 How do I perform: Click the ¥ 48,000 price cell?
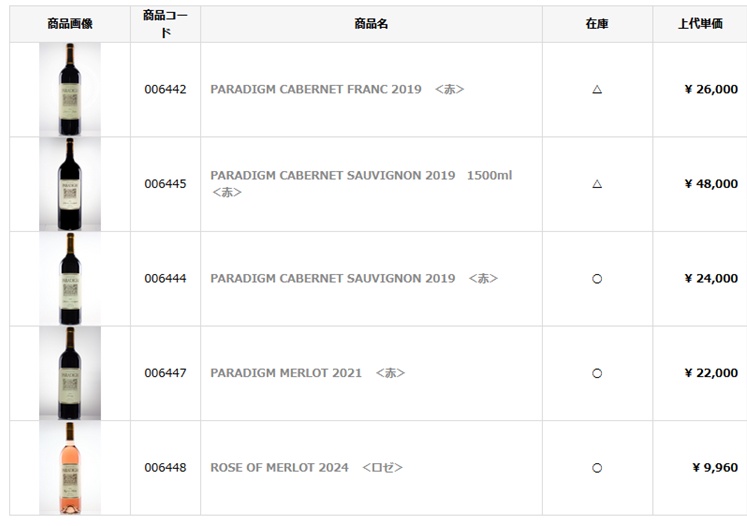710,184
